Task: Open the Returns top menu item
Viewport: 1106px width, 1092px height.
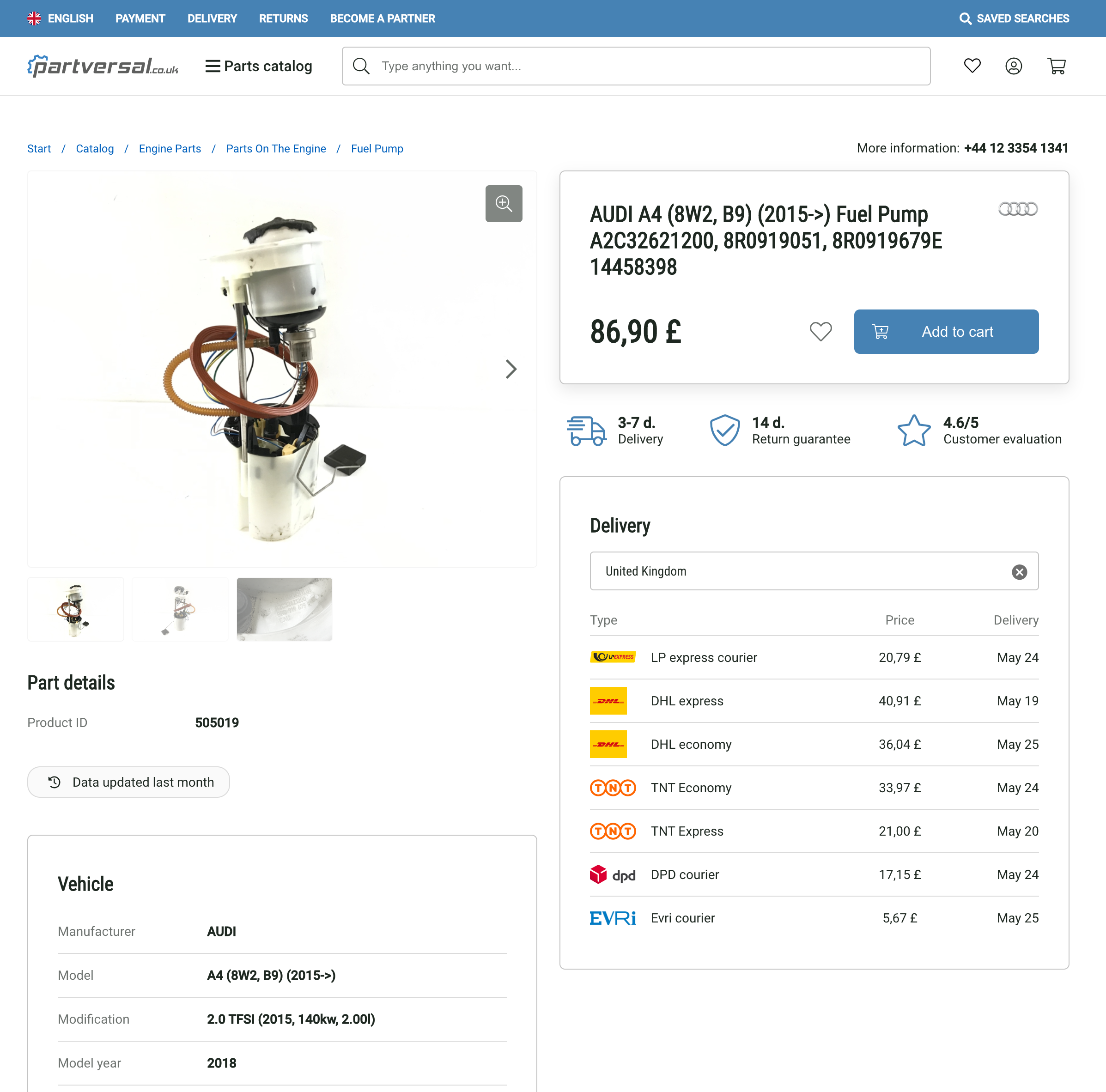Action: 283,18
